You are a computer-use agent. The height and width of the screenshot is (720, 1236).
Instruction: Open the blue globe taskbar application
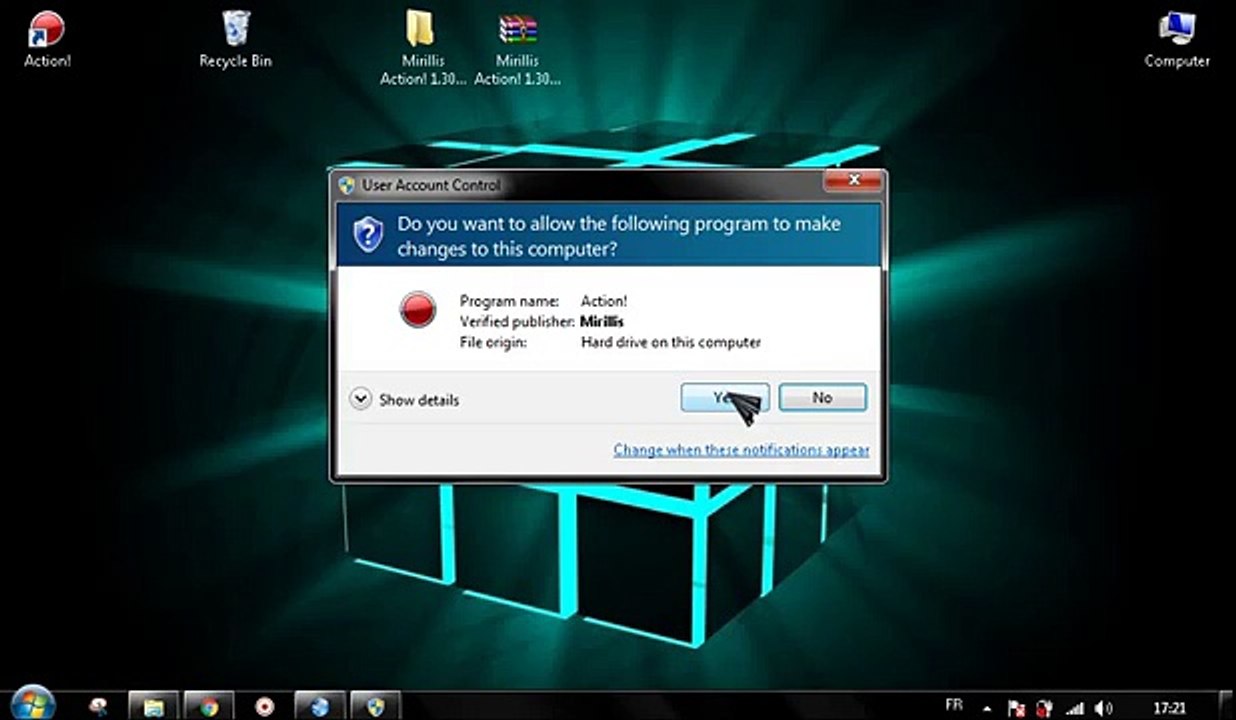[x=320, y=706]
